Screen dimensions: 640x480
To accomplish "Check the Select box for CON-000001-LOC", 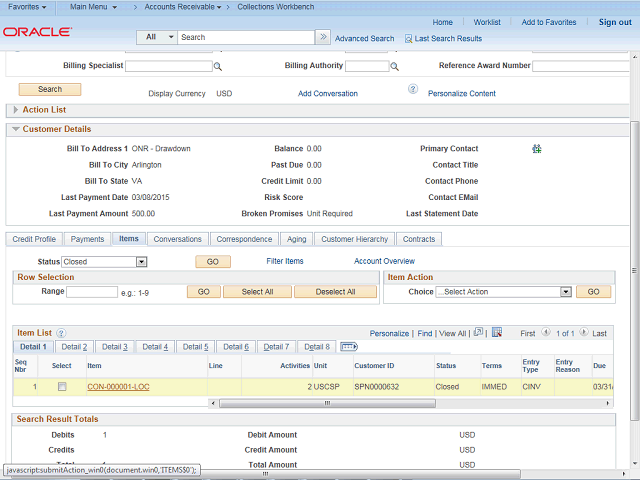I will tap(62, 386).
